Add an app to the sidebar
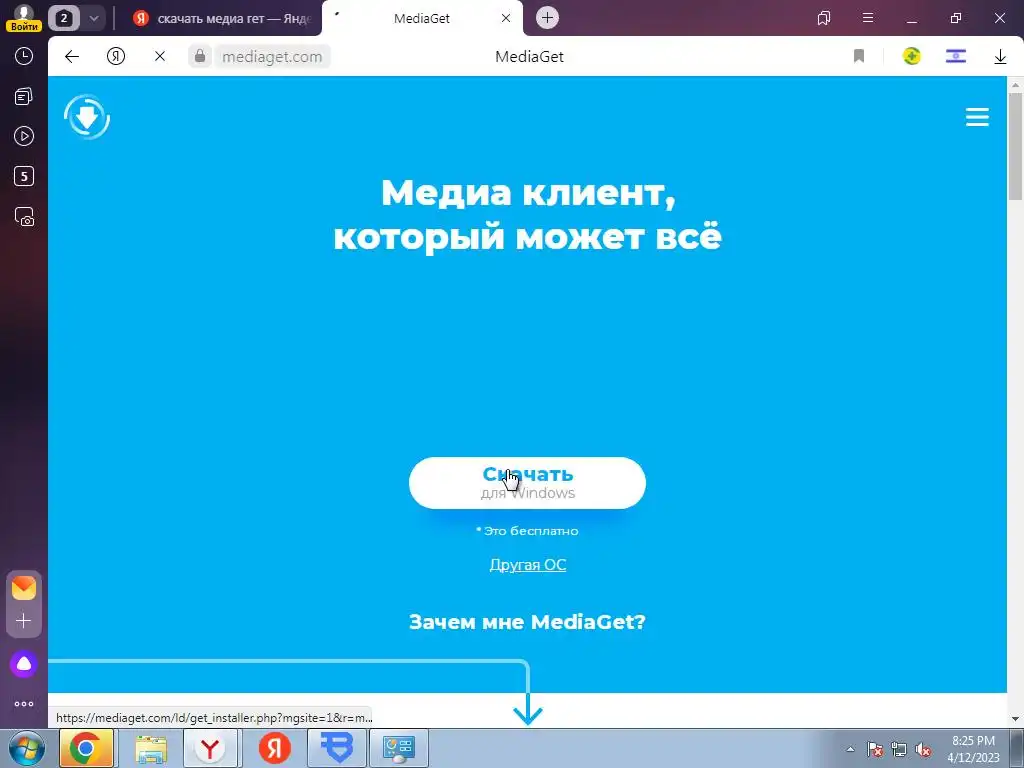This screenshot has width=1024, height=768. click(24, 620)
